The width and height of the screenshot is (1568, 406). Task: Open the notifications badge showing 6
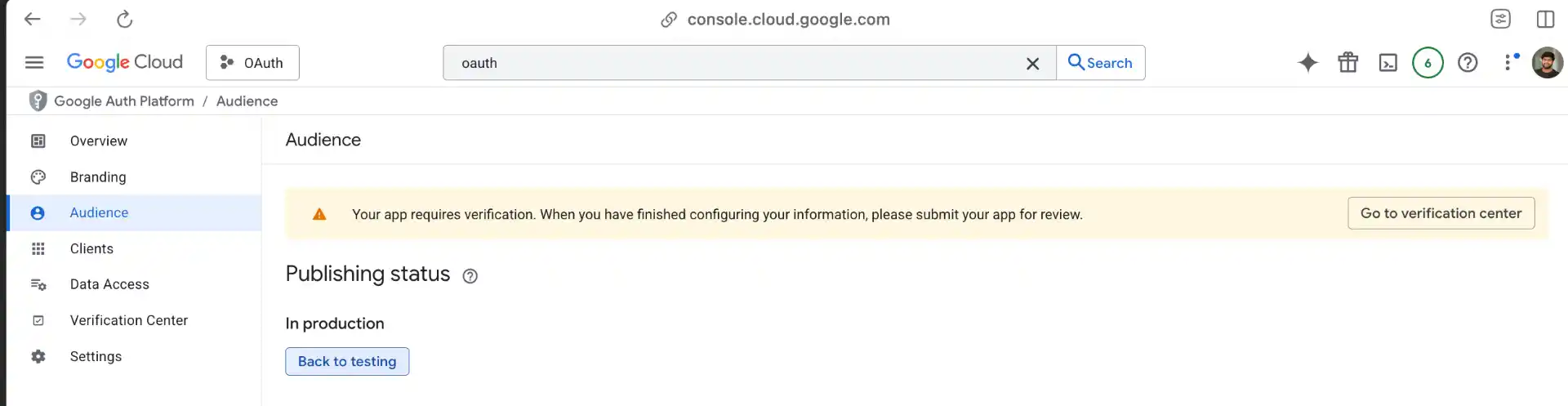(x=1428, y=63)
